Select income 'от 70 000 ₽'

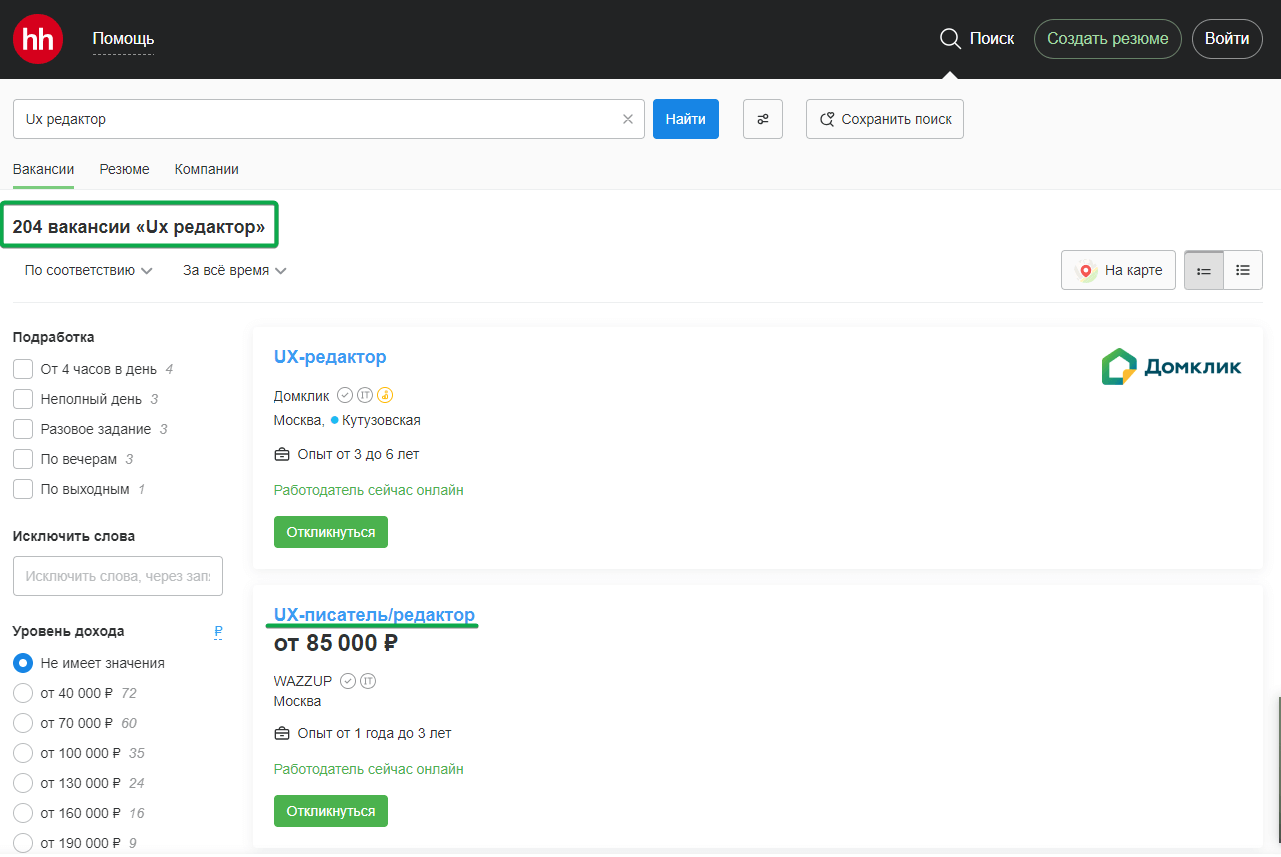click(23, 723)
